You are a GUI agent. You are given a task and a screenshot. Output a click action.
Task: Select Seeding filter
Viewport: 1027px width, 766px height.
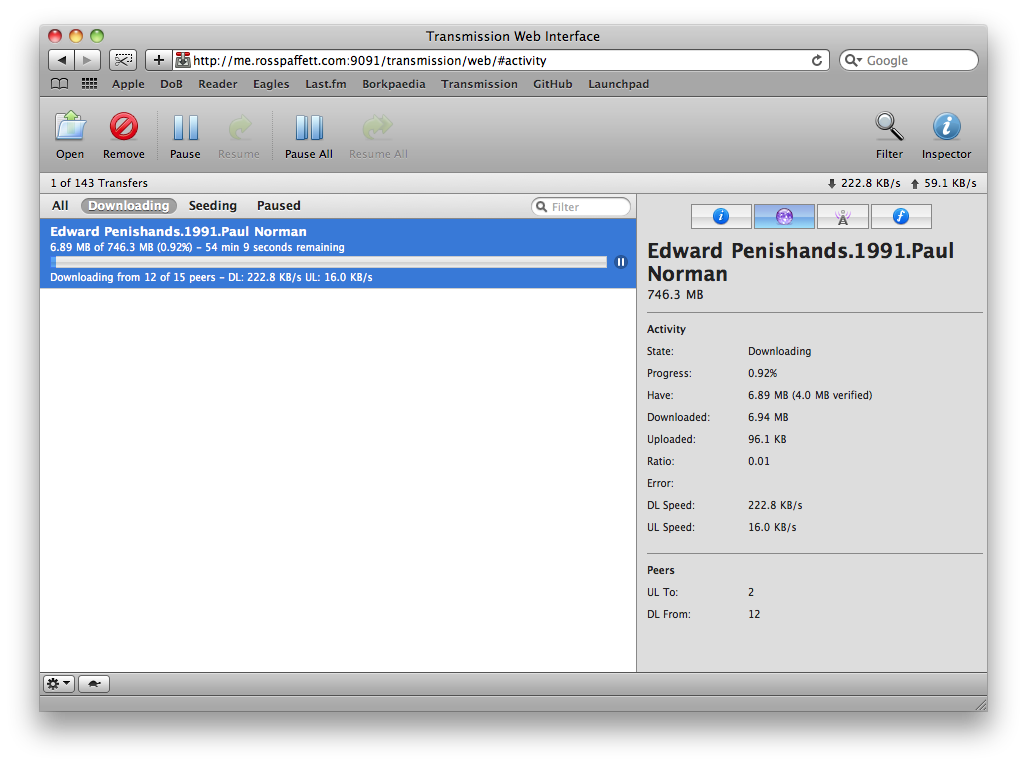(213, 206)
